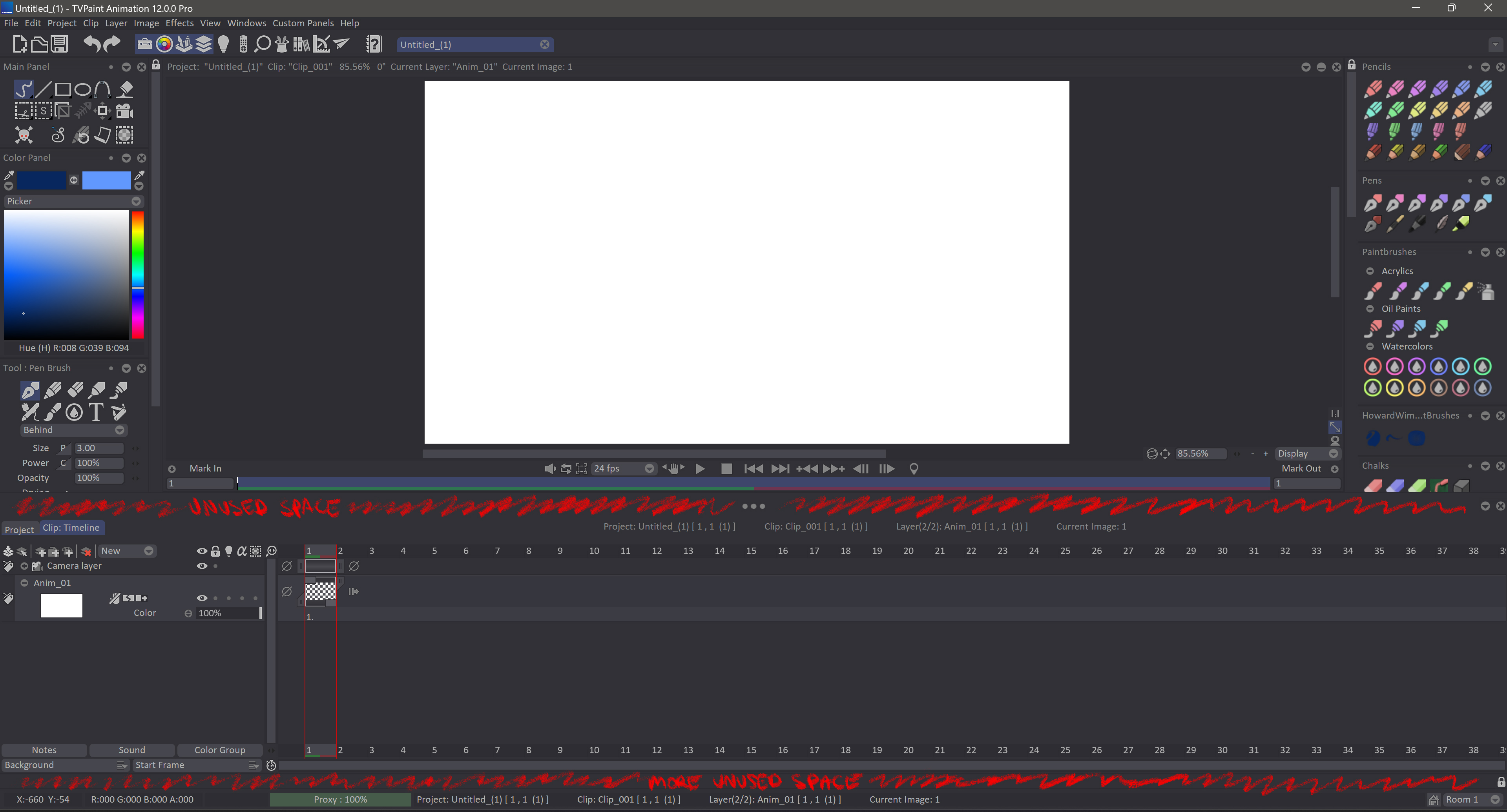Click the rainbow hue slider strip
This screenshot has height=812, width=1507.
pos(137,275)
